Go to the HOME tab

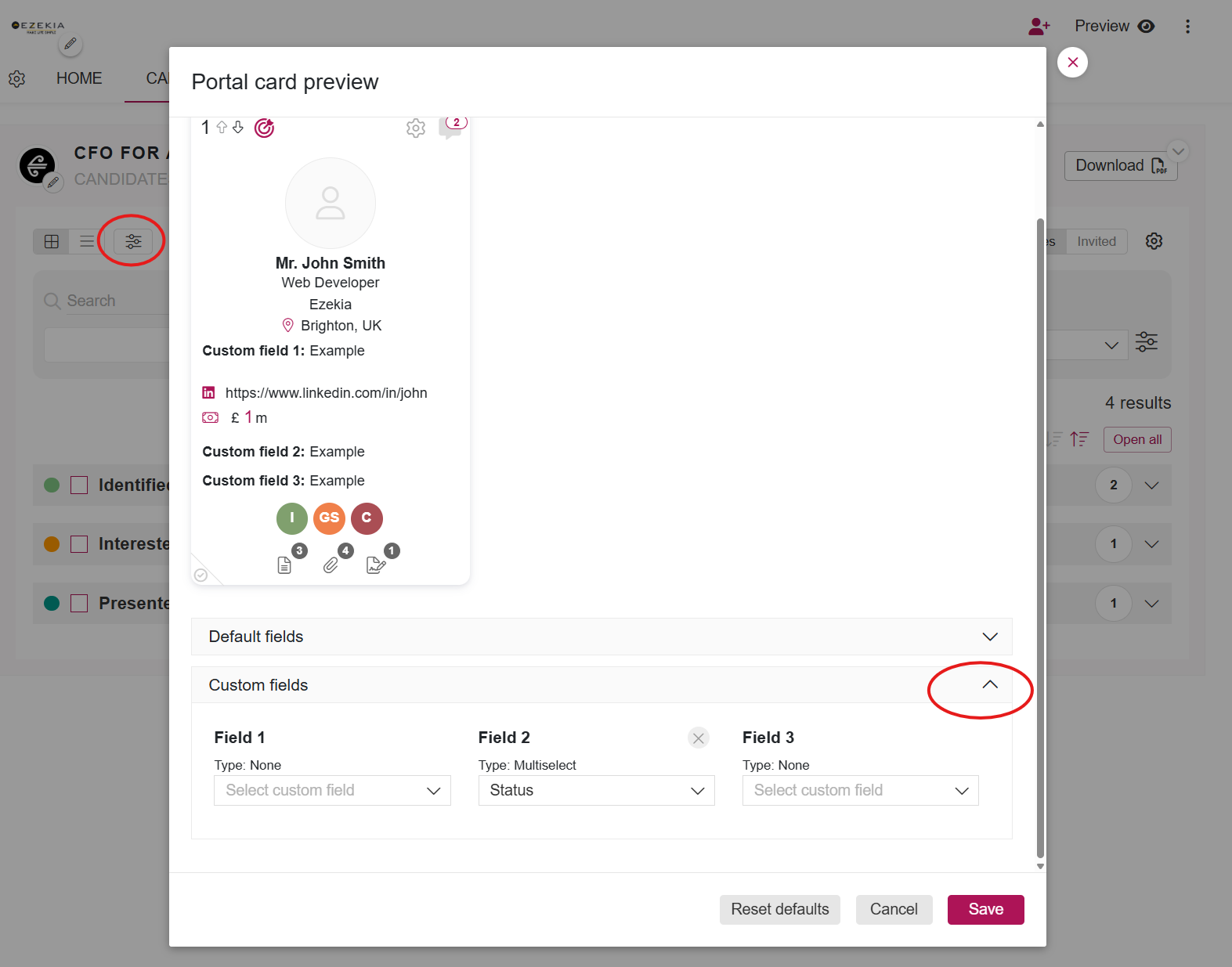79,78
